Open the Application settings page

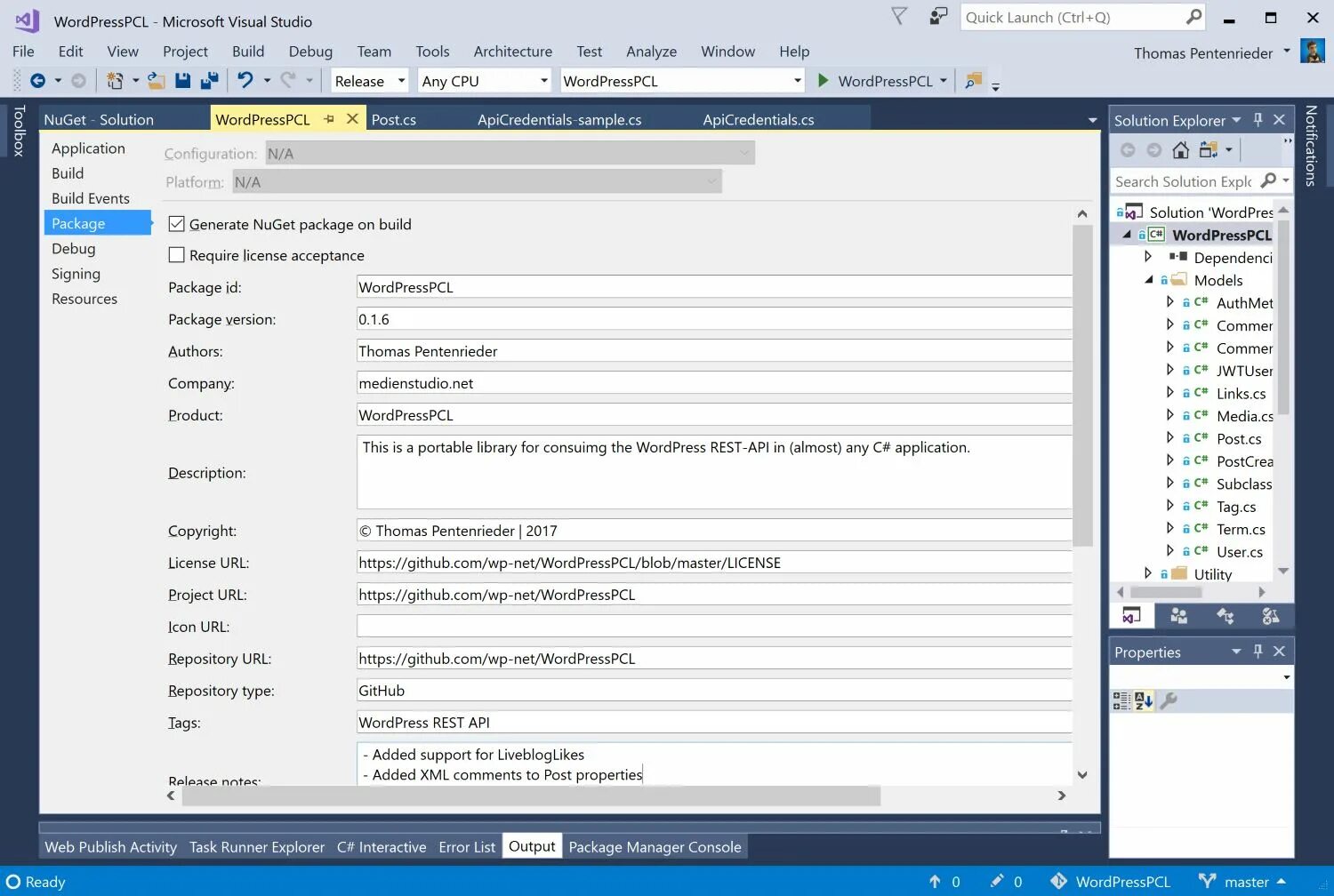(x=88, y=148)
